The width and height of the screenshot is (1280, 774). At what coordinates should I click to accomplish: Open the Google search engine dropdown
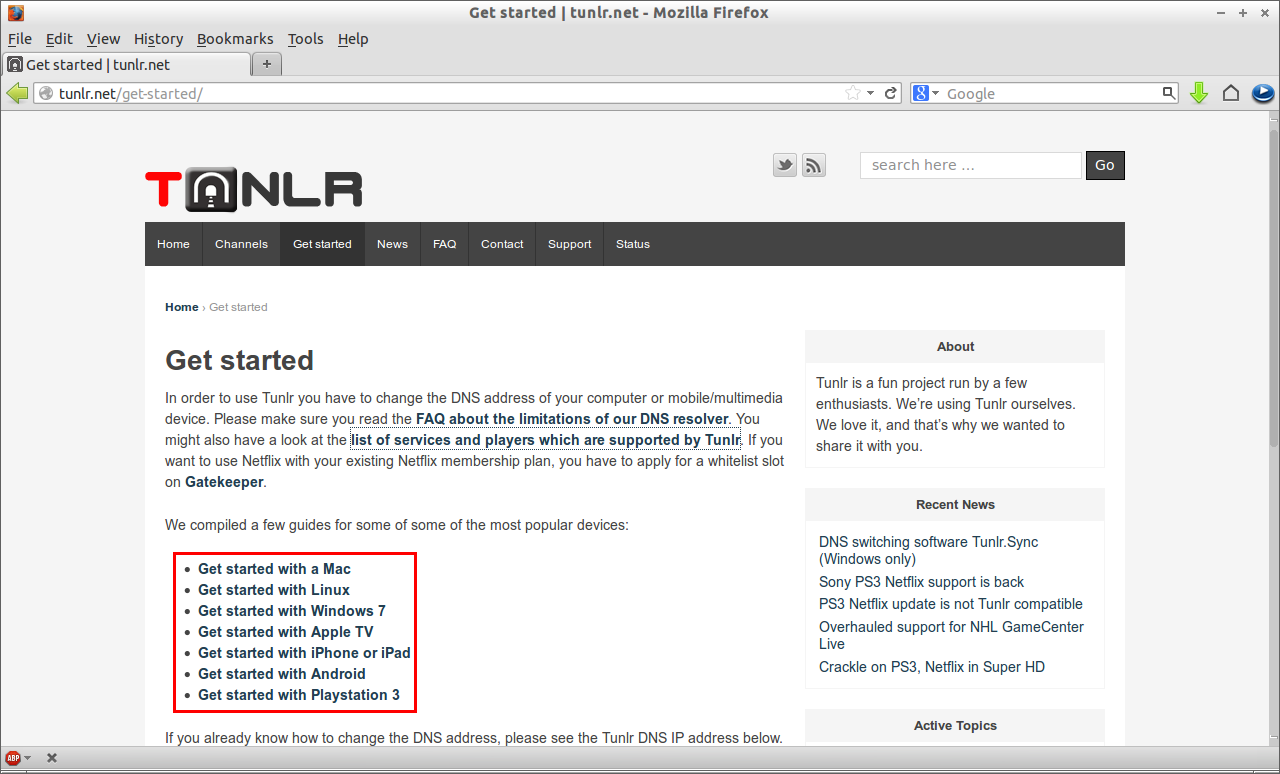click(926, 93)
